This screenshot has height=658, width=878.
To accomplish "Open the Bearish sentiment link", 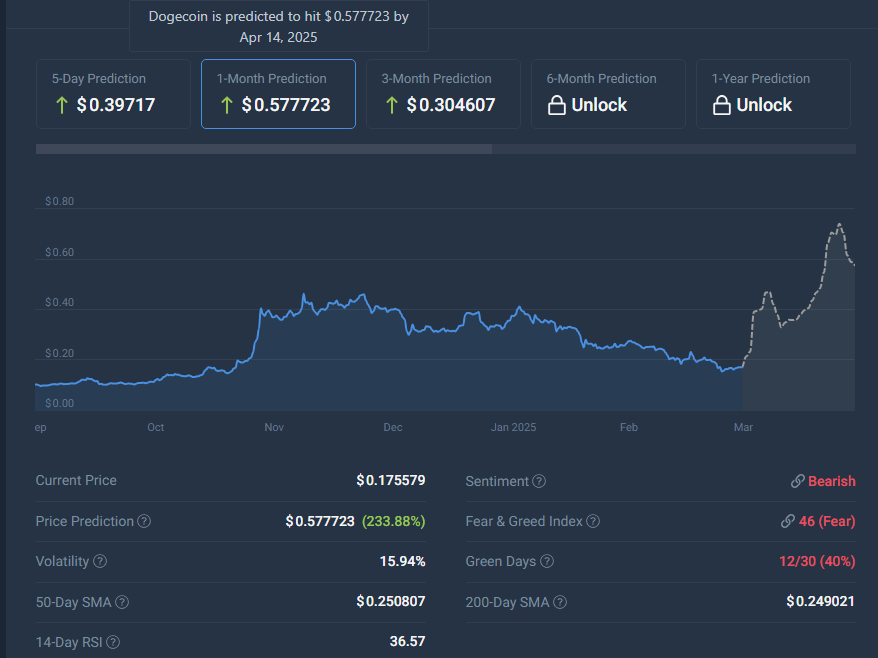I will (823, 481).
